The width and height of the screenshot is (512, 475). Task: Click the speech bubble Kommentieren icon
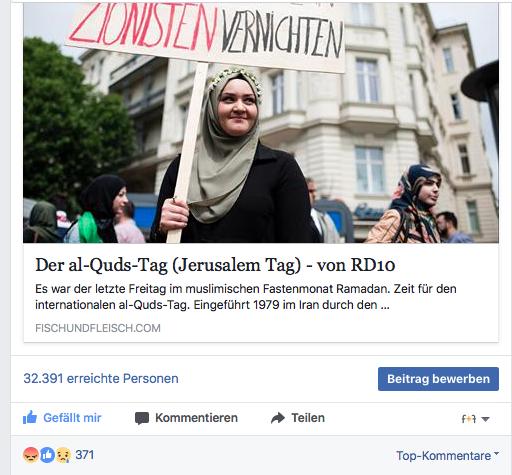click(x=142, y=418)
